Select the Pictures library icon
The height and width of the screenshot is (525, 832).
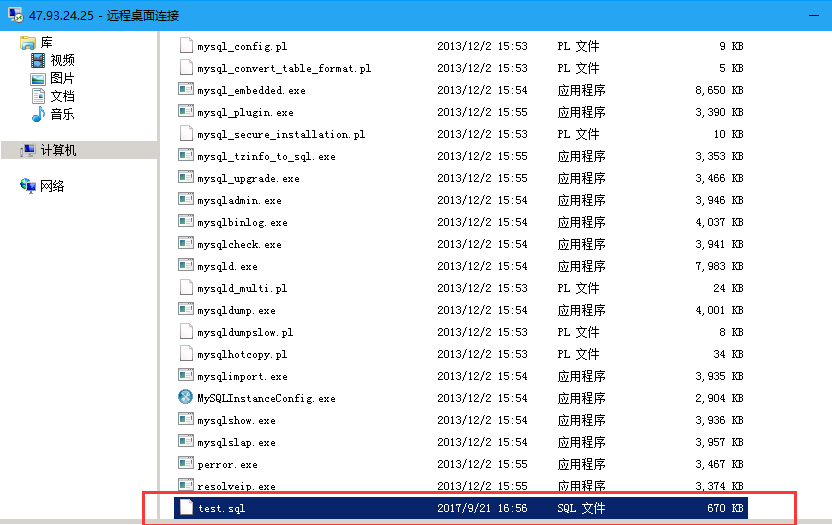pyautogui.click(x=38, y=79)
